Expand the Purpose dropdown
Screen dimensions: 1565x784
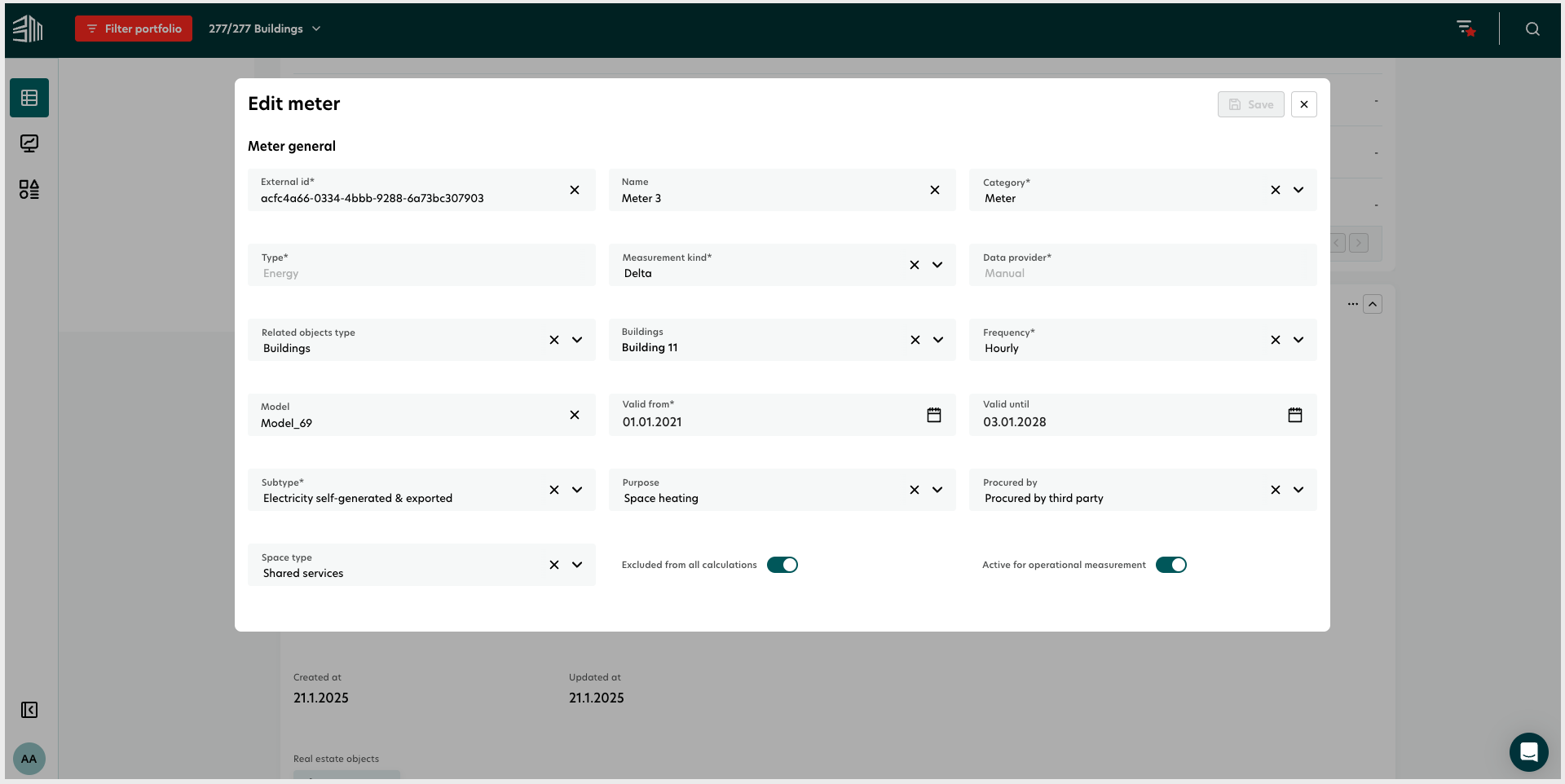[x=937, y=490]
